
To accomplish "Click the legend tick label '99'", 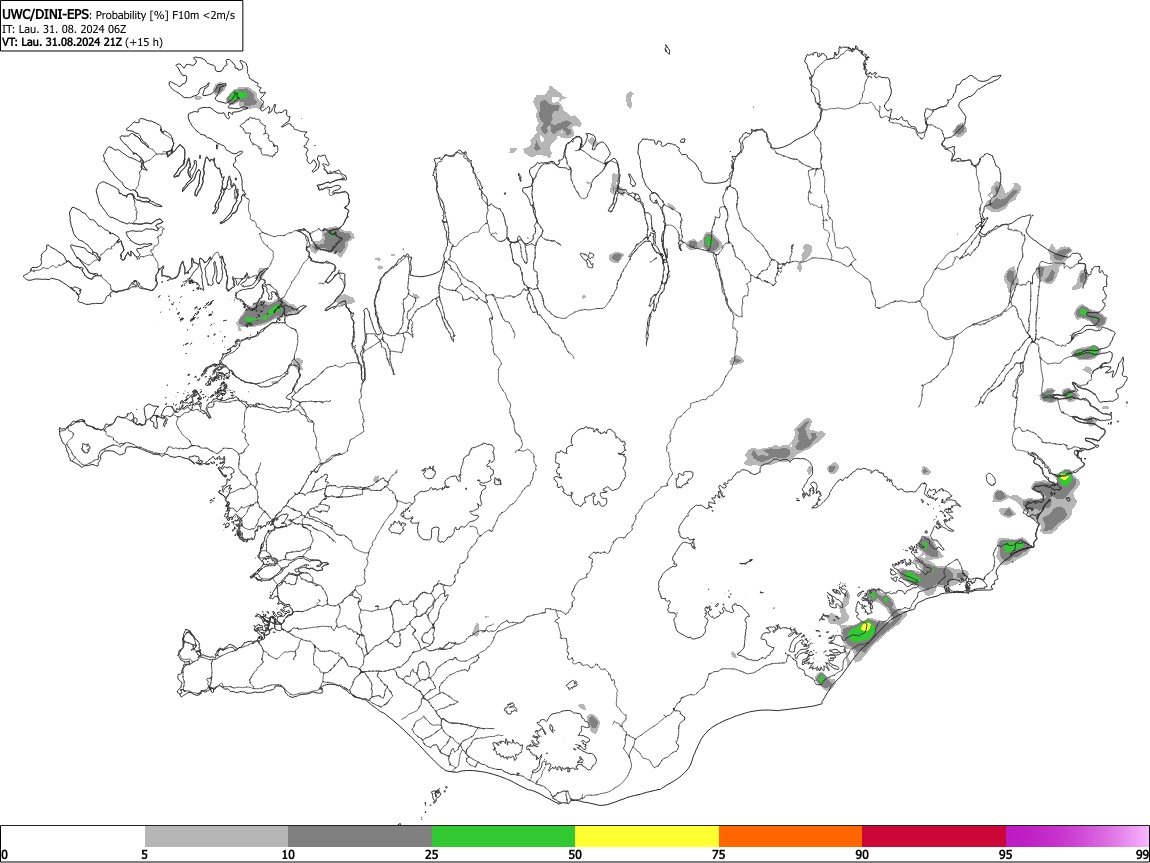I will (x=1142, y=854).
